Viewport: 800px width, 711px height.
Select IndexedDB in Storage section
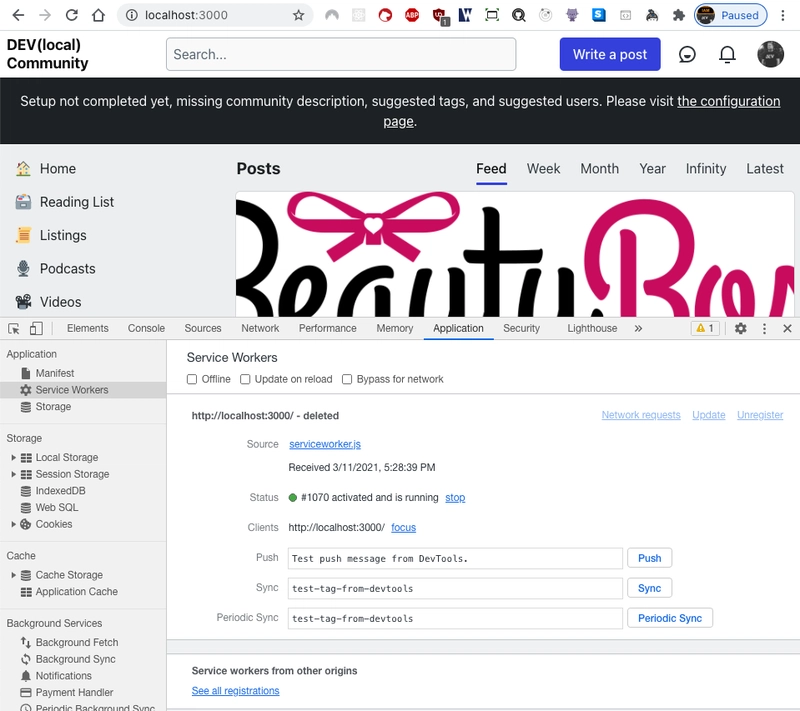pyautogui.click(x=60, y=491)
